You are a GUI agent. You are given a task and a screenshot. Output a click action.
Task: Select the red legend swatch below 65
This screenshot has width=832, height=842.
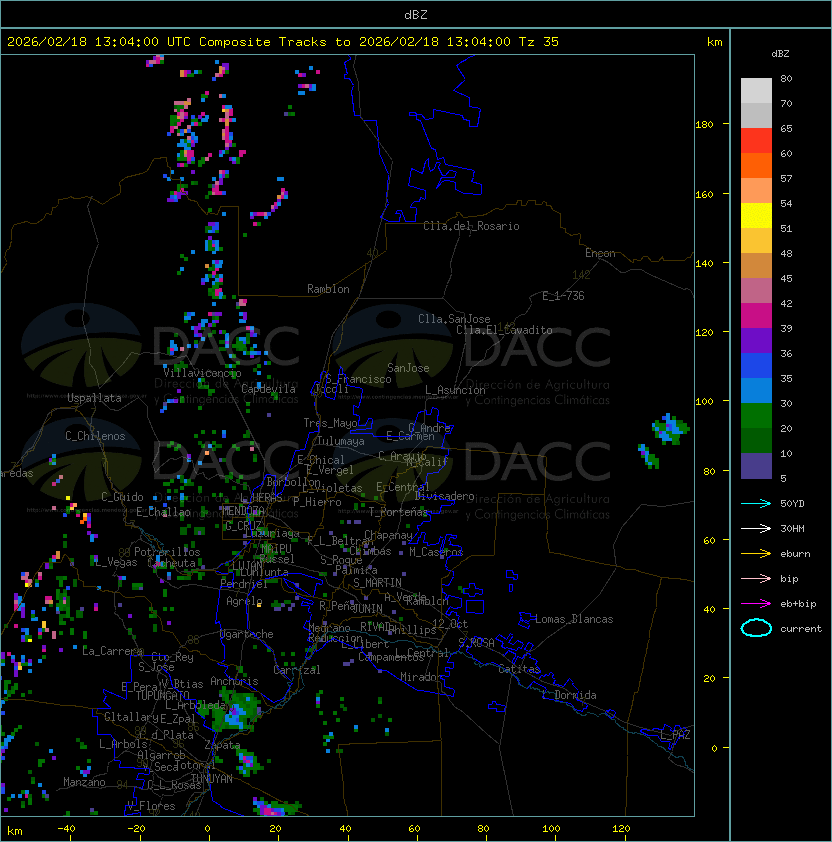(x=756, y=141)
